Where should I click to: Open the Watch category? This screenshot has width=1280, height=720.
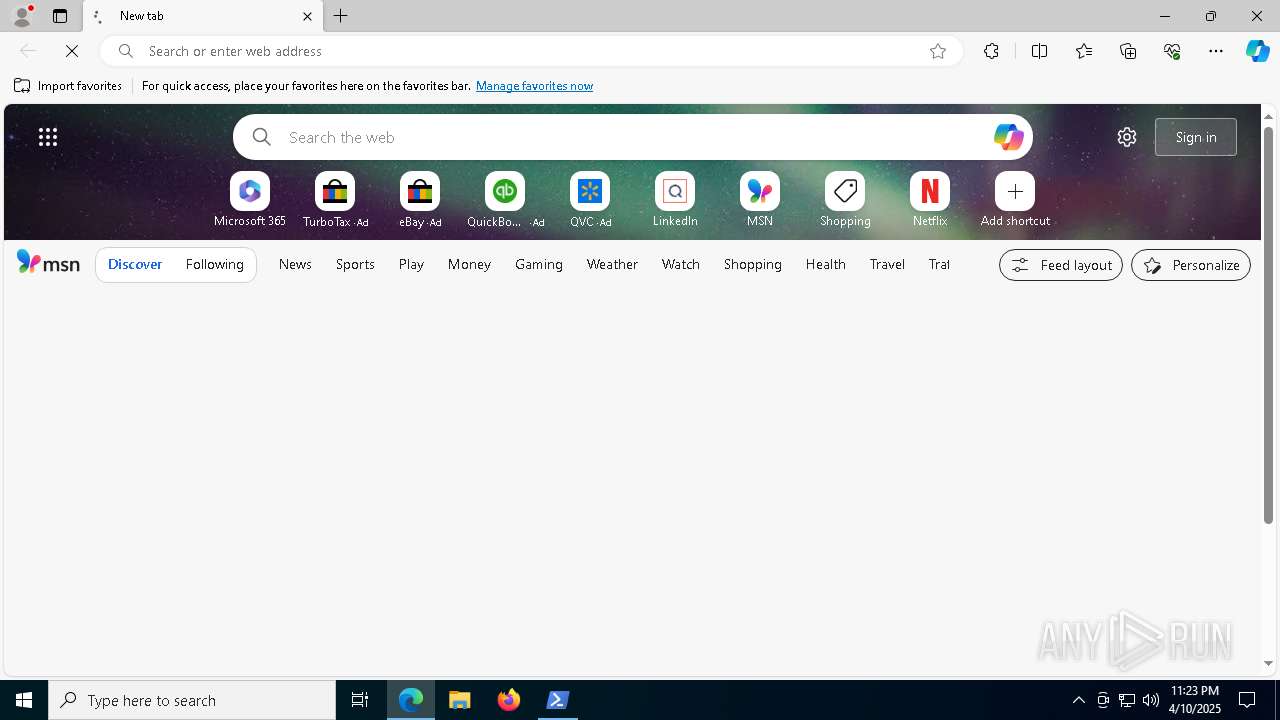tap(681, 264)
